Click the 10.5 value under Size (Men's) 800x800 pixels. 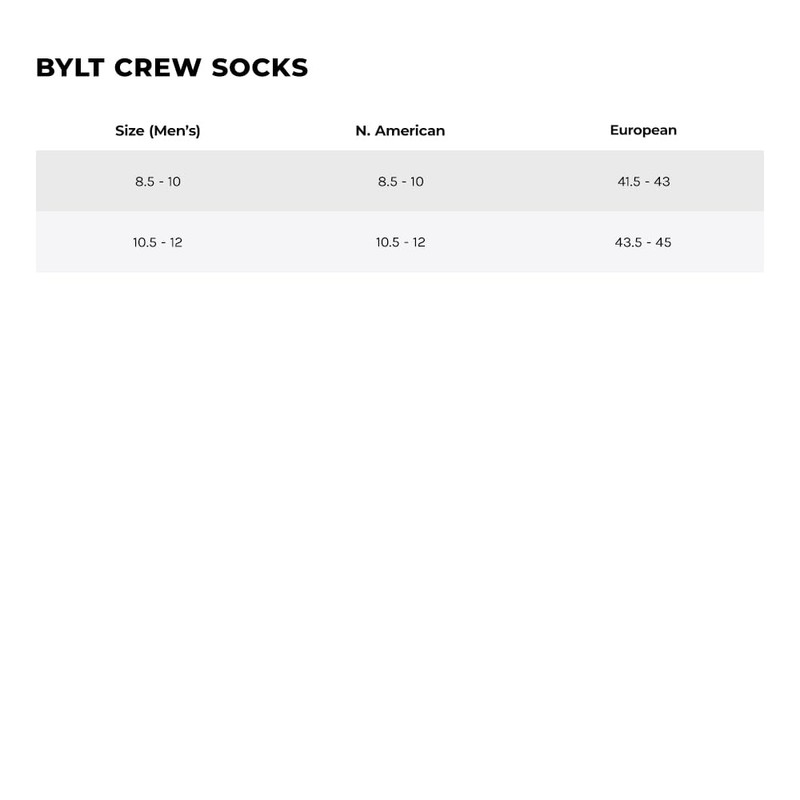pos(146,242)
